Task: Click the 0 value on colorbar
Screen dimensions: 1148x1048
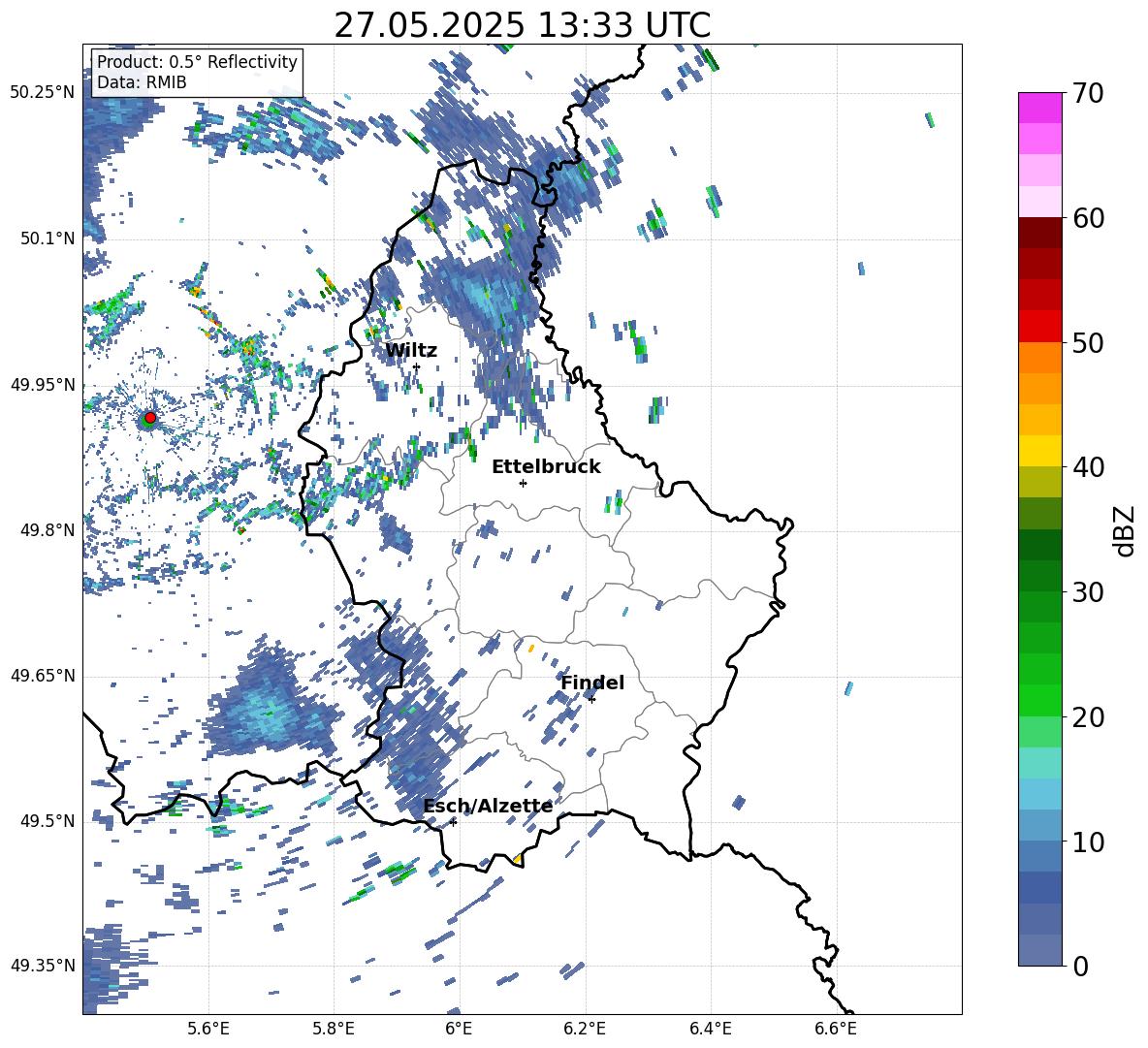Action: tap(1080, 966)
